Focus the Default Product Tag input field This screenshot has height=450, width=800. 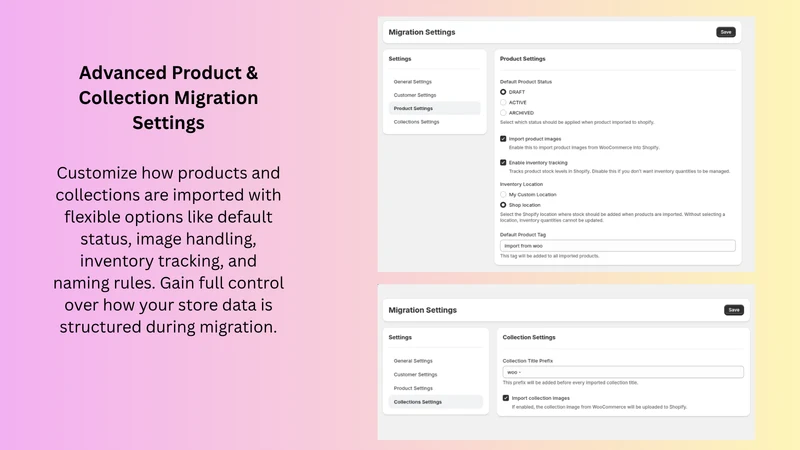(617, 246)
